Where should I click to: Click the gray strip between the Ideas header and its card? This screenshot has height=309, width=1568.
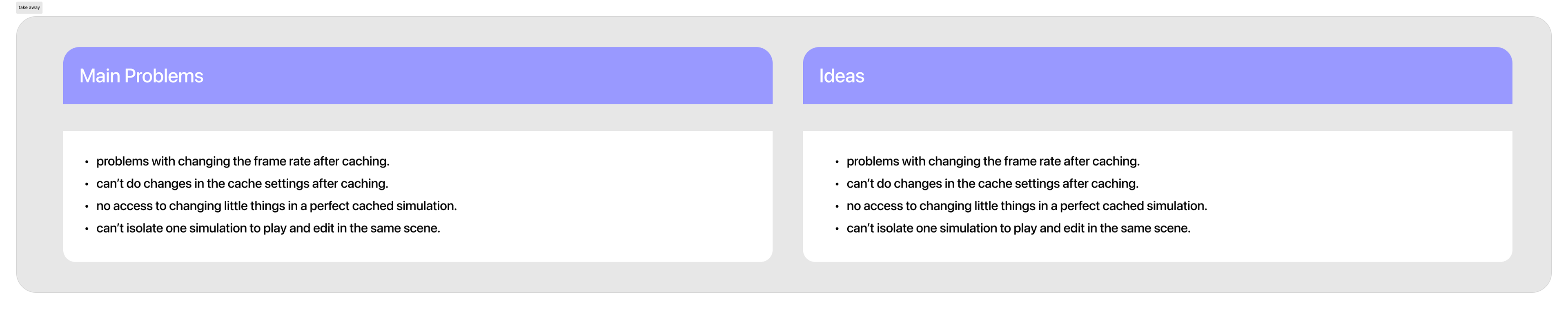click(1157, 118)
